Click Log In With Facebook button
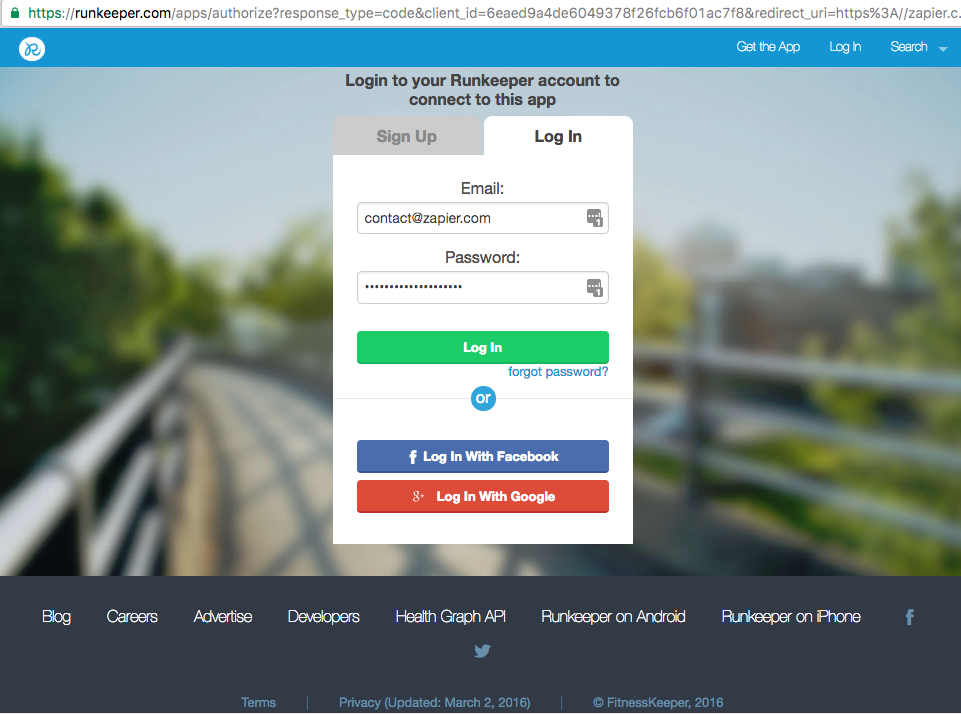This screenshot has height=714, width=961. coord(482,457)
